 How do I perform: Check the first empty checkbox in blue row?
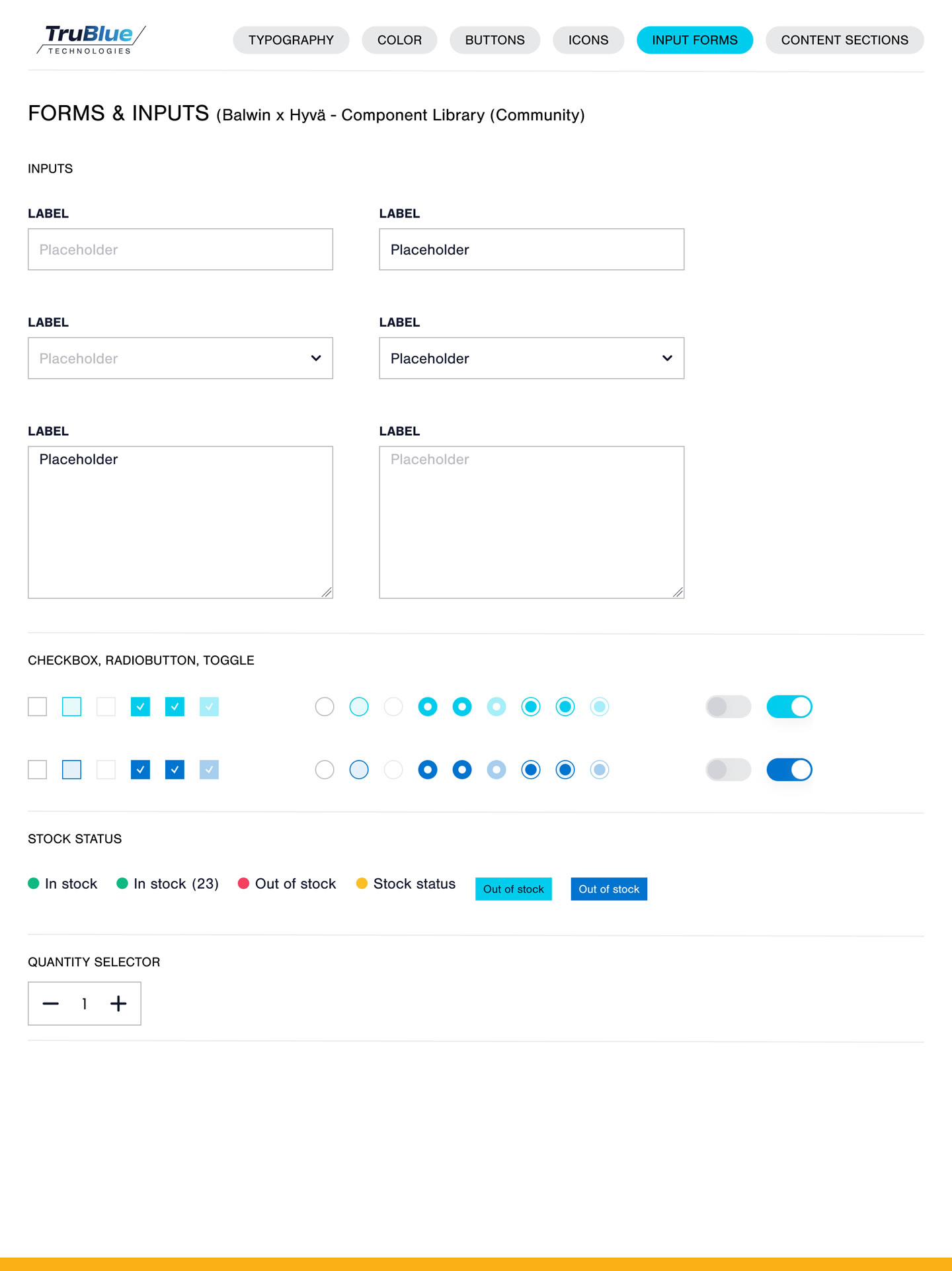point(38,769)
